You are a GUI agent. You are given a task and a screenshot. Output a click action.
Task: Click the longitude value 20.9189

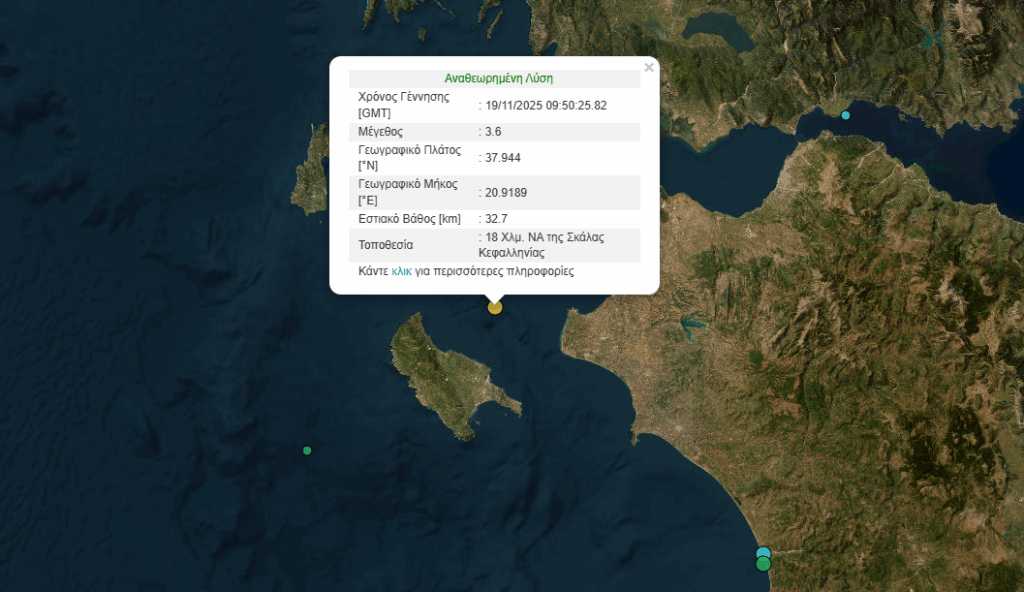506,192
